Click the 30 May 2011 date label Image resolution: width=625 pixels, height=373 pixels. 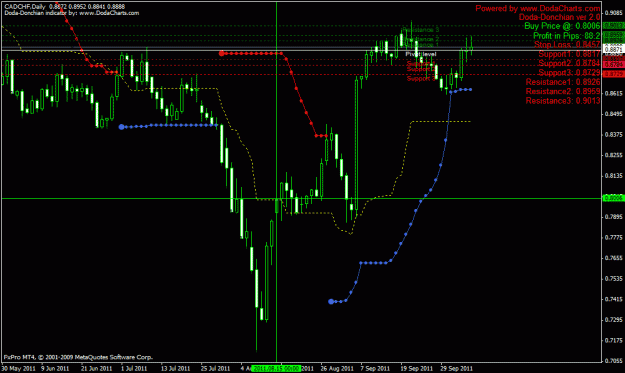coord(18,369)
